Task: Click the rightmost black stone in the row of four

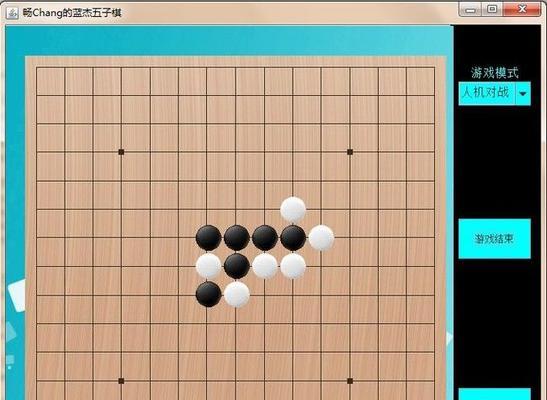Action: 293,238
